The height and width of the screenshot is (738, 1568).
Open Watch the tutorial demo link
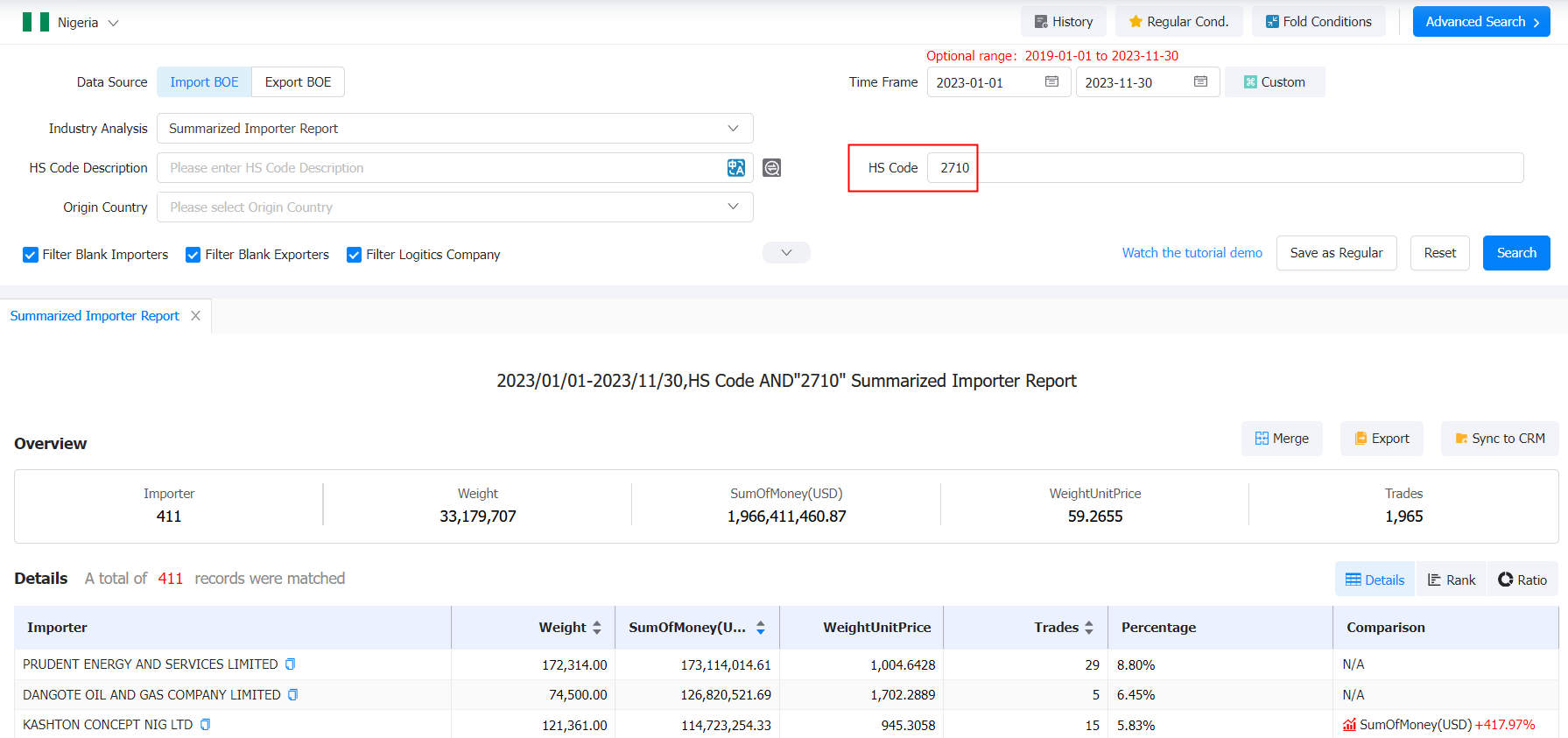pos(1192,252)
